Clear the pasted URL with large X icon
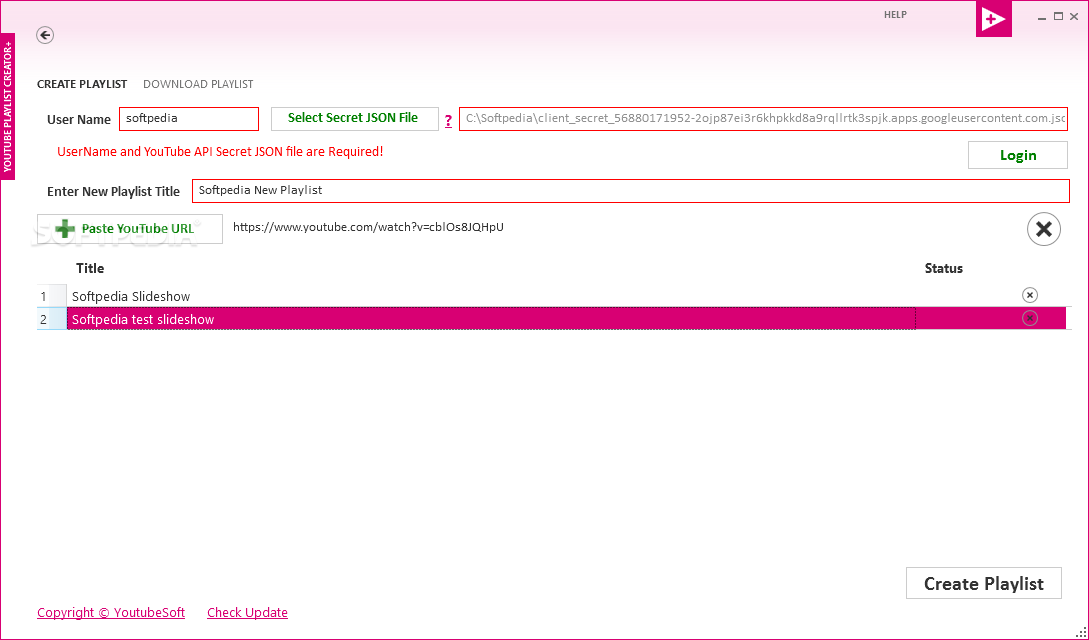1089x640 pixels. click(x=1043, y=229)
